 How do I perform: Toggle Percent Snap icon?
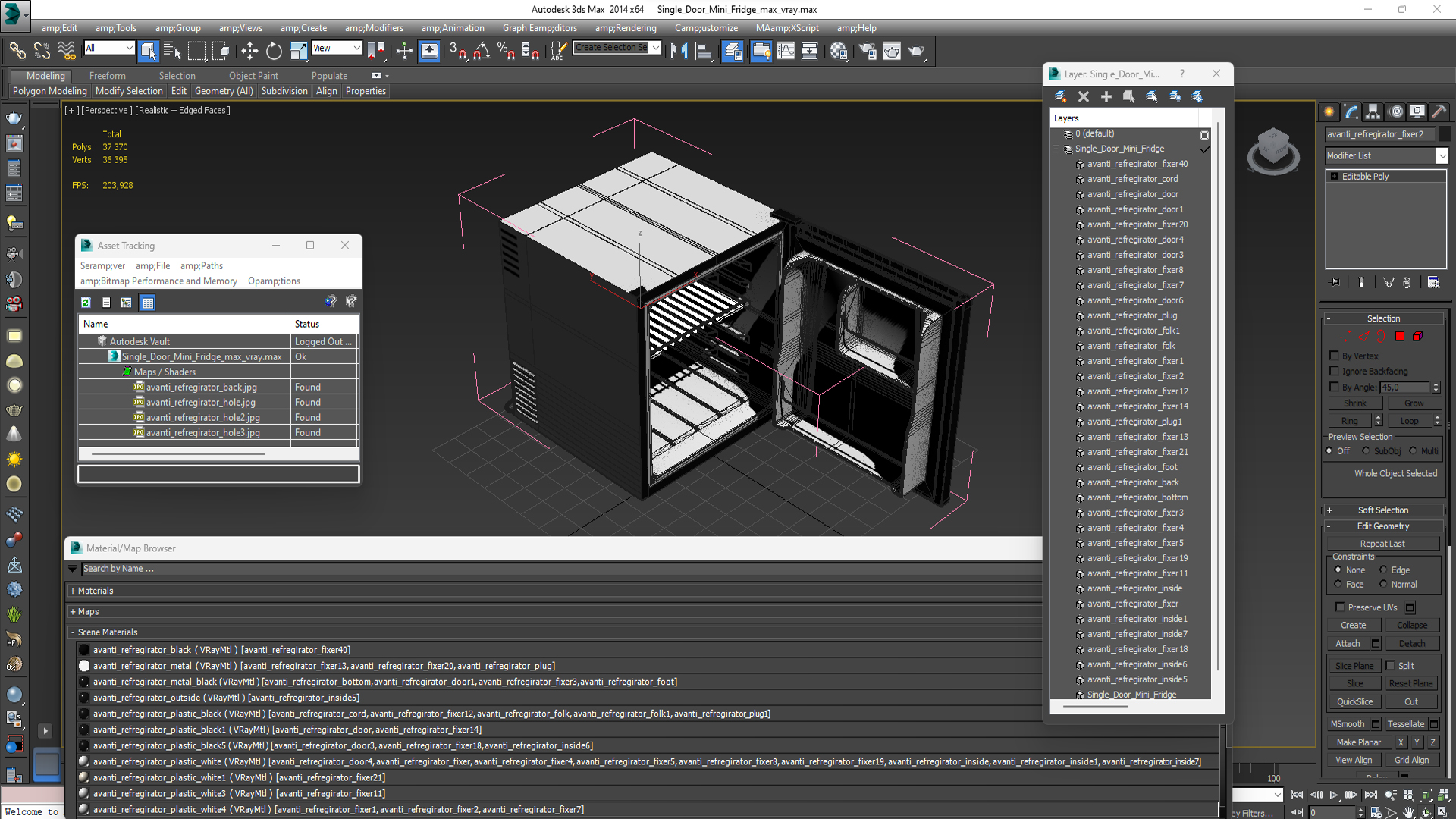point(506,51)
